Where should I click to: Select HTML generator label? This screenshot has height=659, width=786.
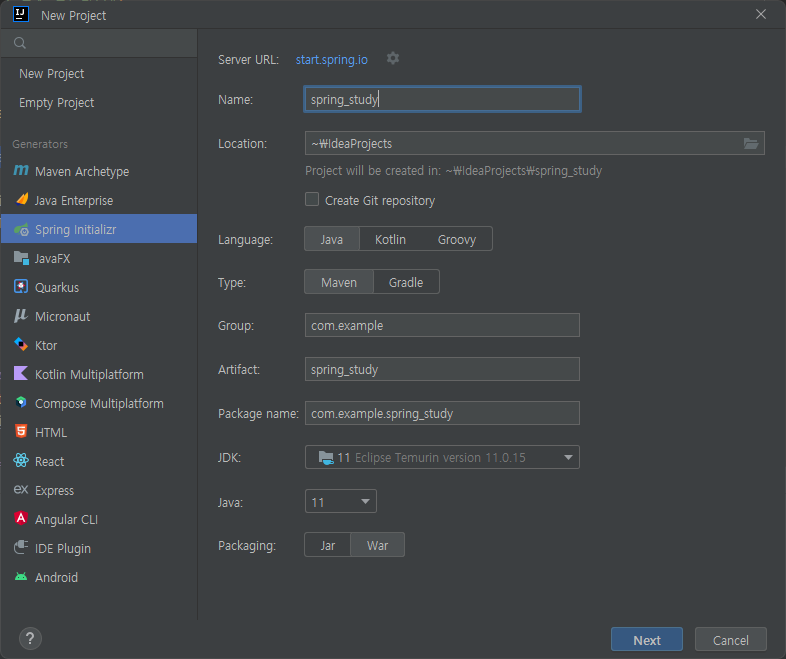click(51, 432)
